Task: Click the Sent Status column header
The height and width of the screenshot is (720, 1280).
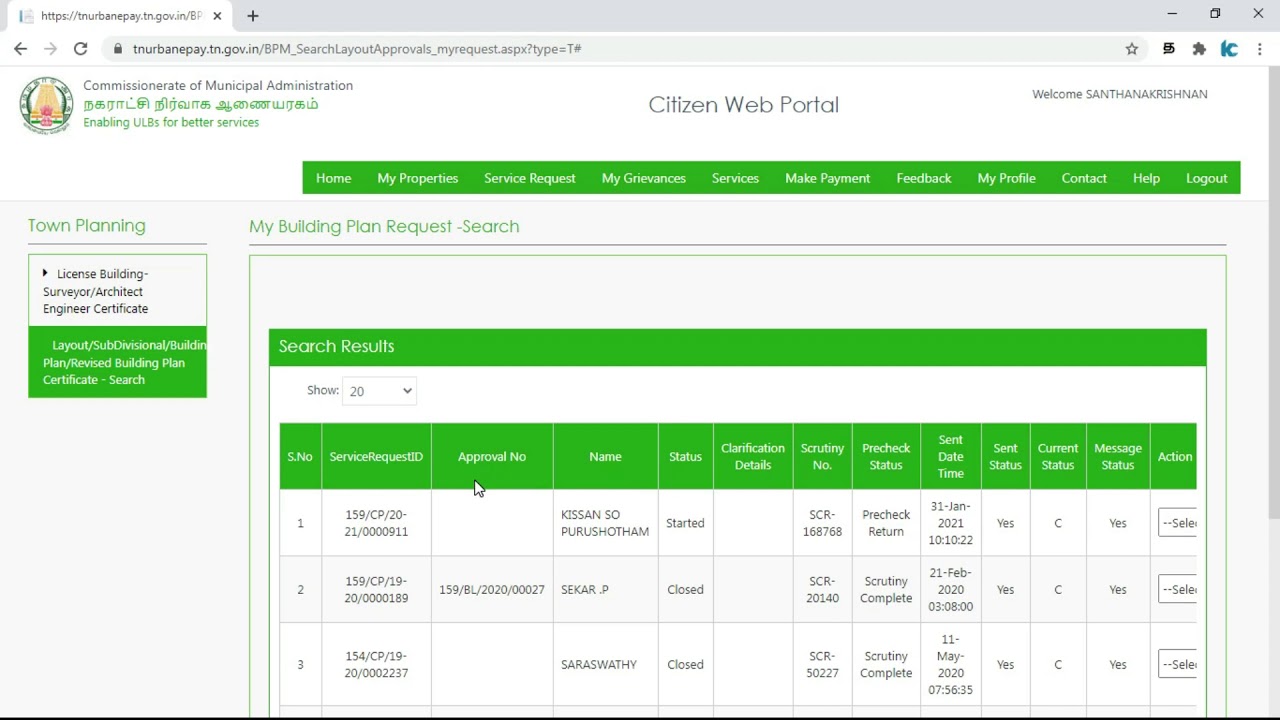Action: coord(1005,456)
